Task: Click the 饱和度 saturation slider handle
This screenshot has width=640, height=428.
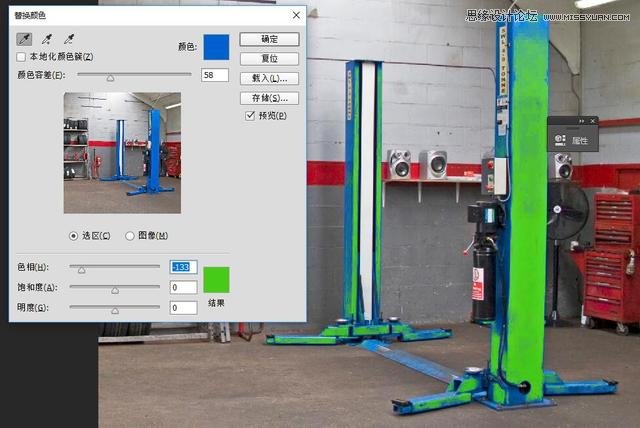Action: tap(115, 290)
